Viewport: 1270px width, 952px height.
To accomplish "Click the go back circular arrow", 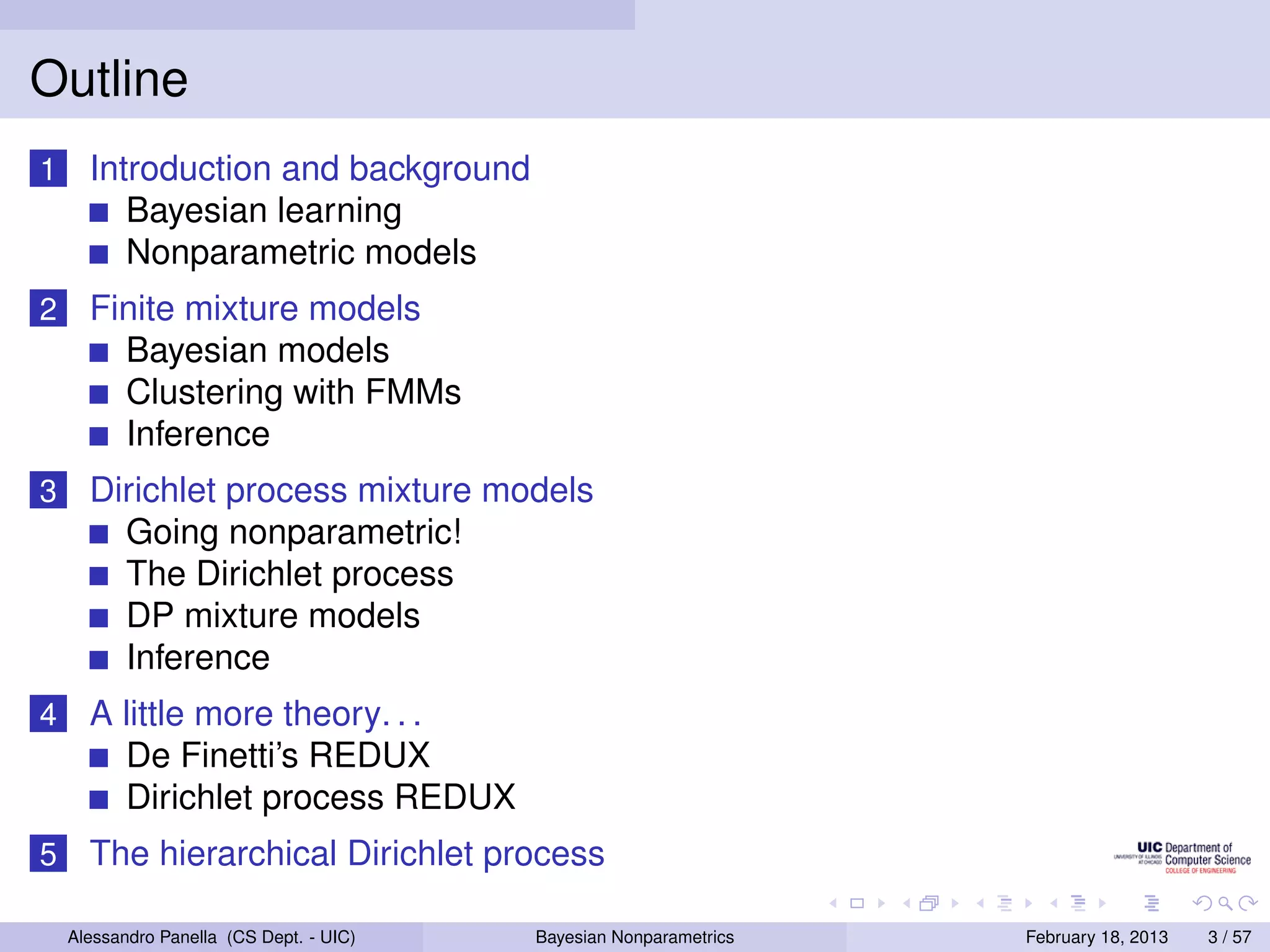I will [1202, 903].
